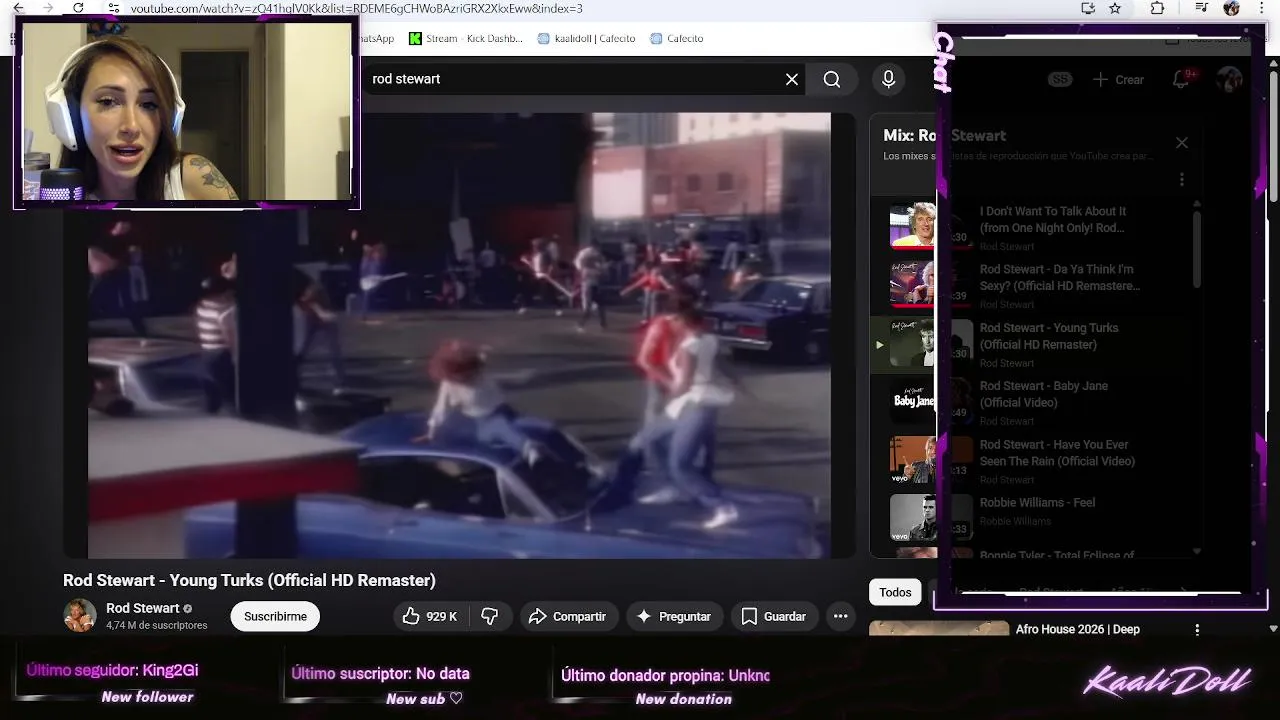Go forward with the browser forward arrow
The image size is (1280, 720).
tap(48, 8)
